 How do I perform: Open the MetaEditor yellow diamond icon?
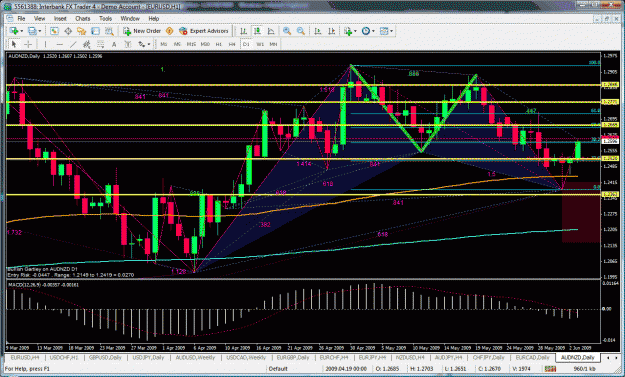point(169,31)
